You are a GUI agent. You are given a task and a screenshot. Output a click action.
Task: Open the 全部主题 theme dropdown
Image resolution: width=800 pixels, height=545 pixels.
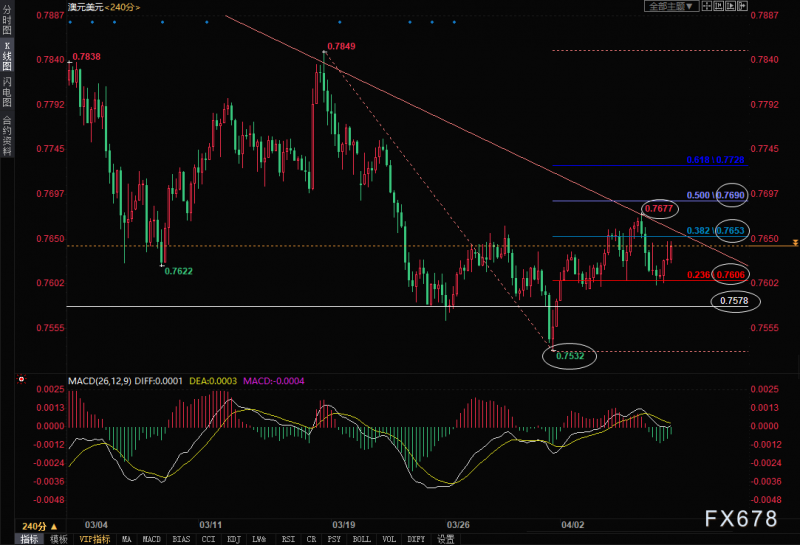point(671,6)
